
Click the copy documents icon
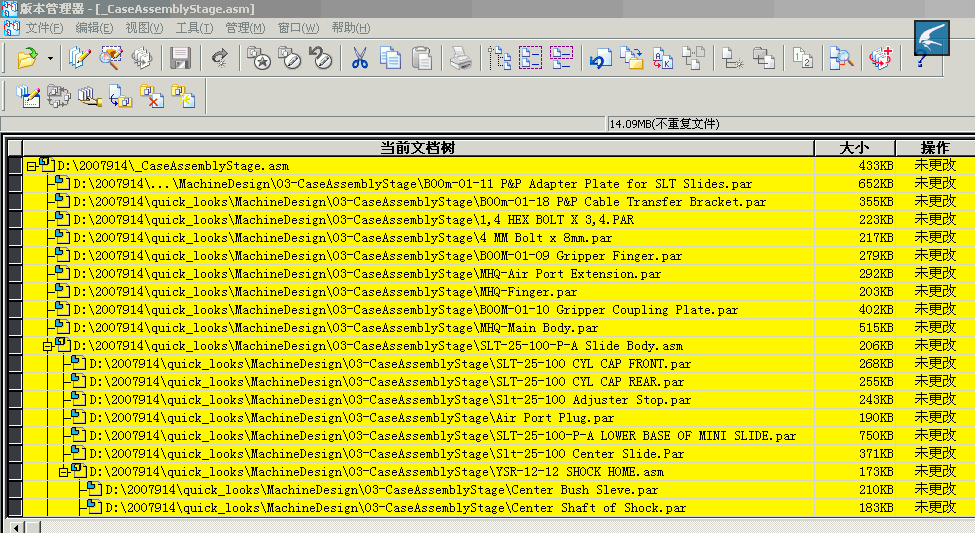tap(390, 58)
